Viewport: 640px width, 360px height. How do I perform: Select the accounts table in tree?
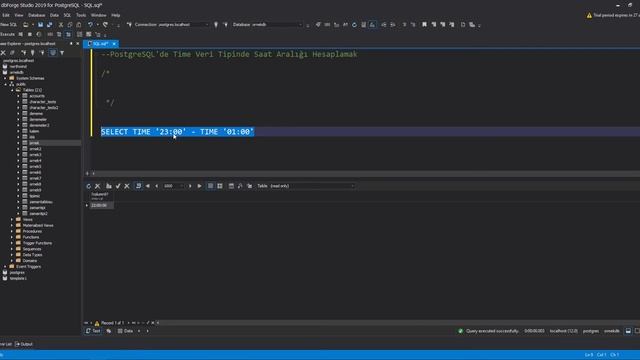pyautogui.click(x=37, y=96)
